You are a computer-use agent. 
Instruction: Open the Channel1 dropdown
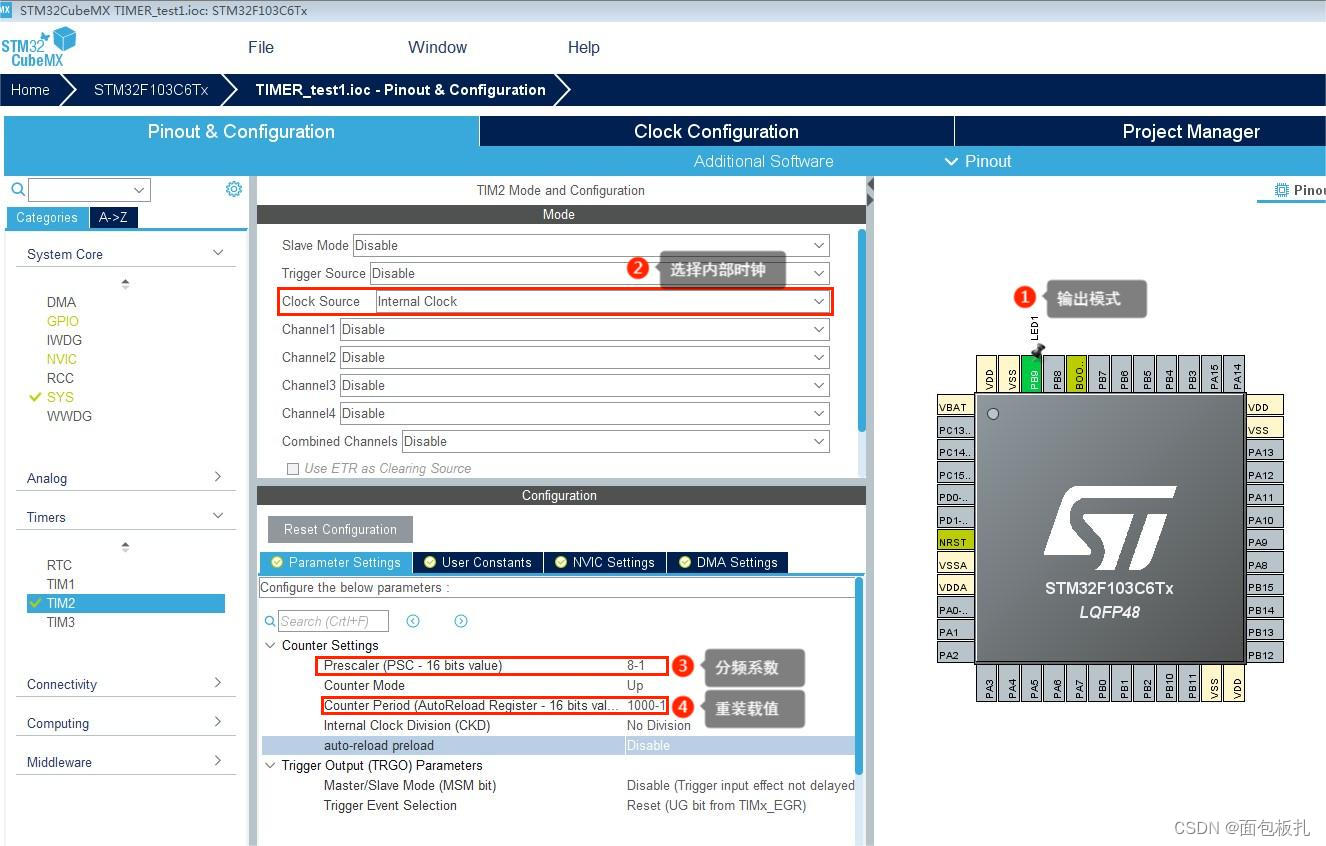(584, 329)
